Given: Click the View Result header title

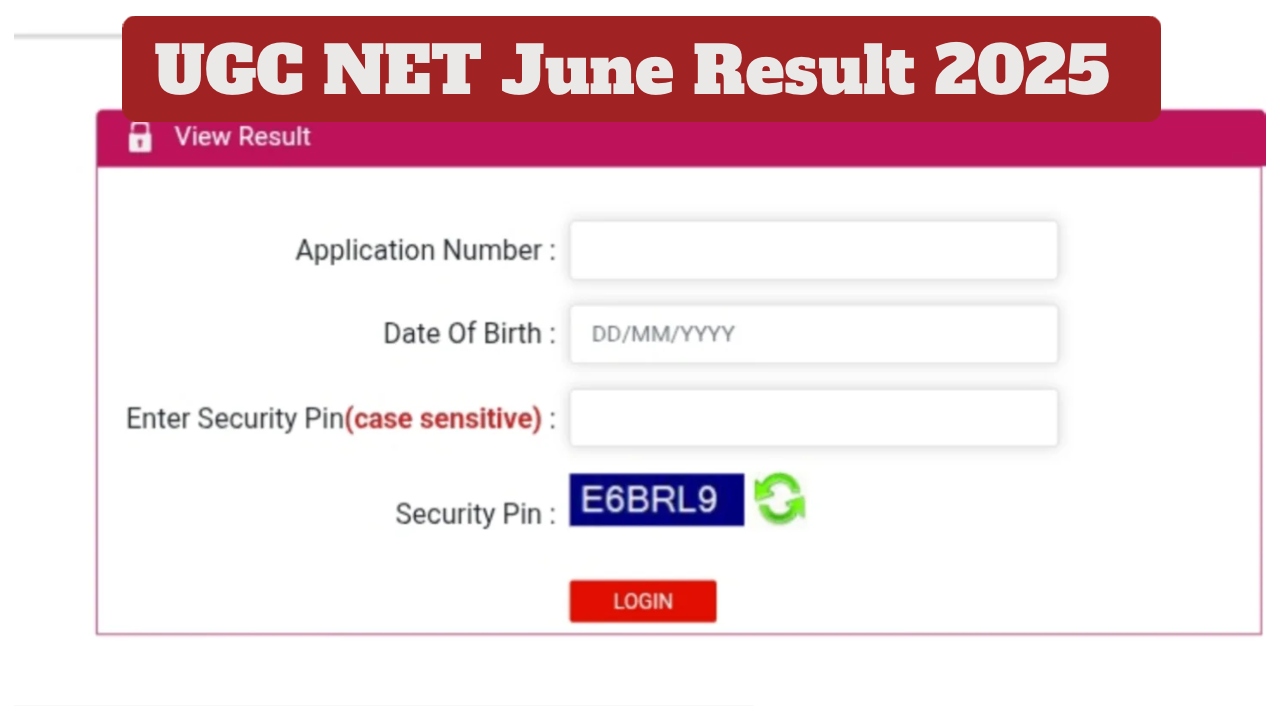Looking at the screenshot, I should [x=242, y=137].
